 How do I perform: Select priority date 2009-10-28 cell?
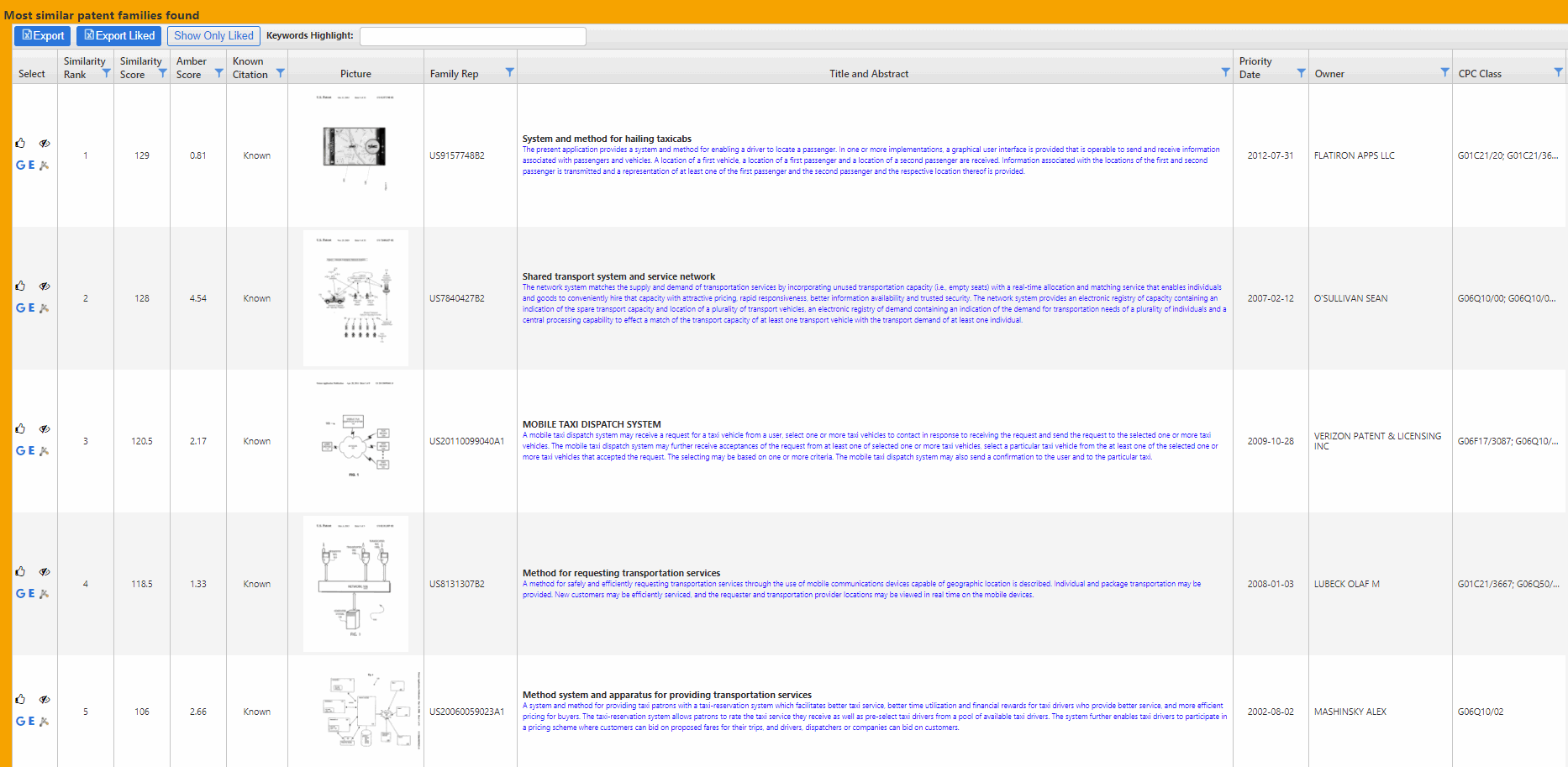pos(1270,441)
